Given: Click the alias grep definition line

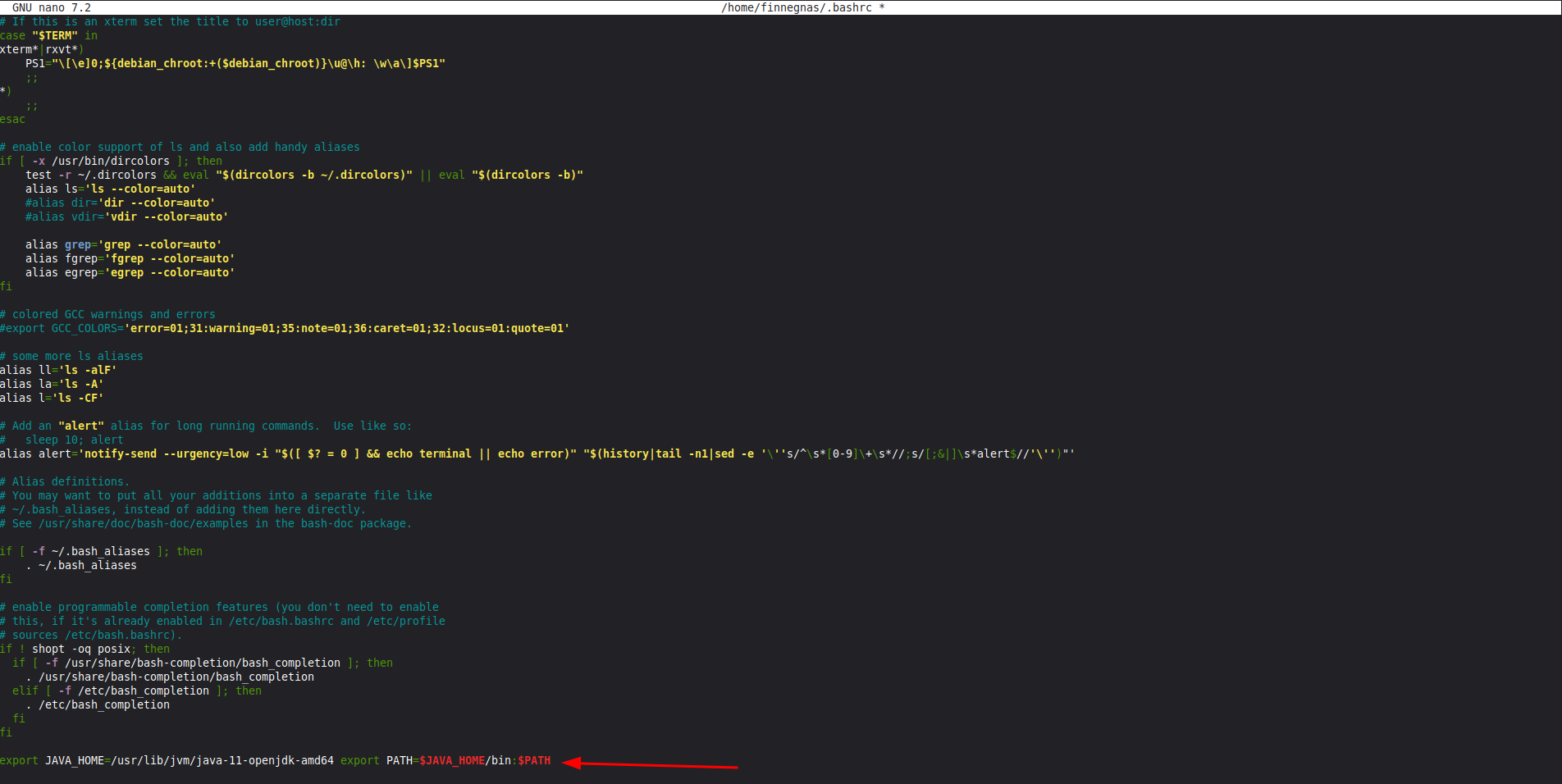Looking at the screenshot, I should (123, 244).
